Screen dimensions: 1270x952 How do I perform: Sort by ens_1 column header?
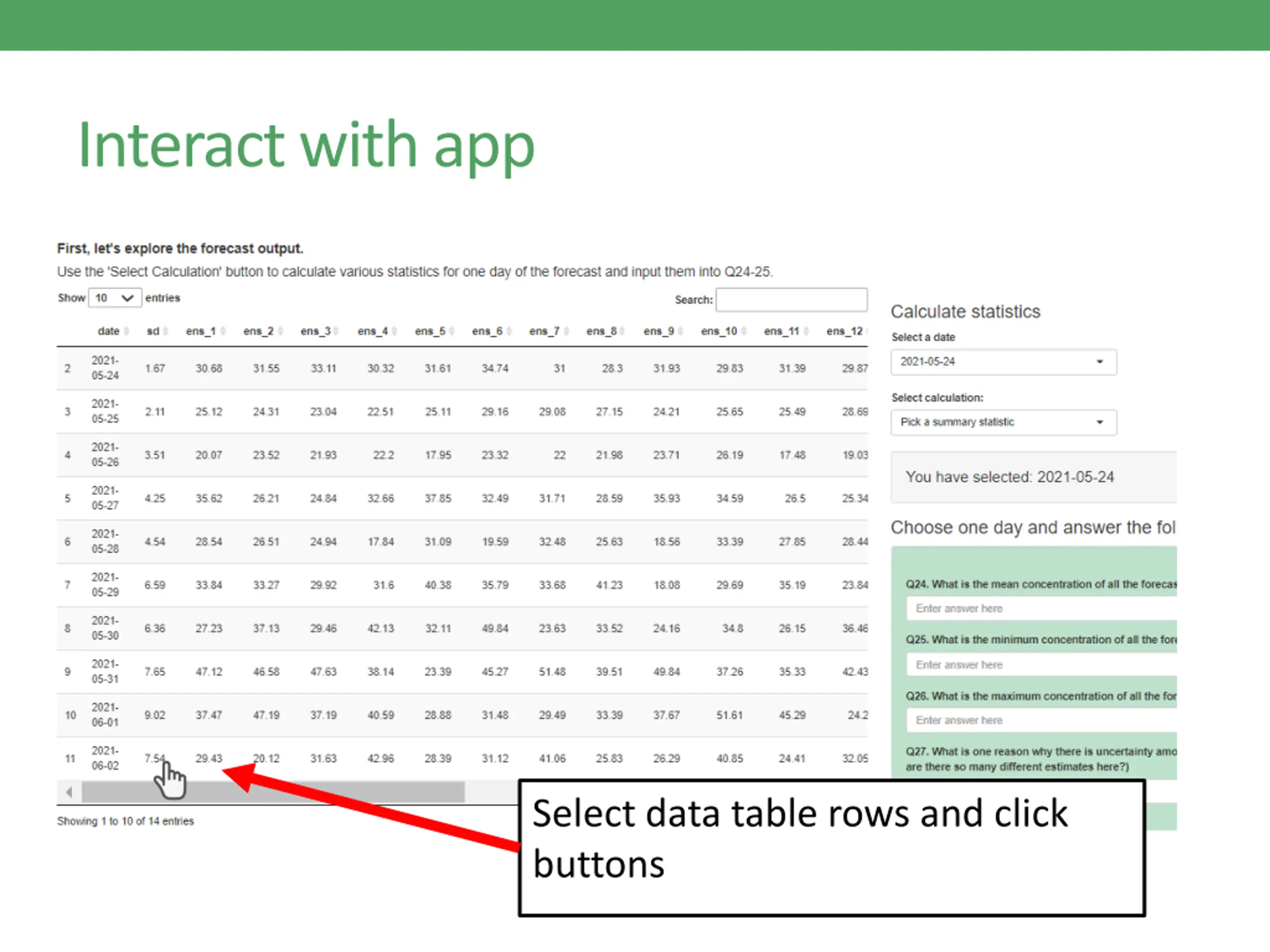[x=205, y=331]
